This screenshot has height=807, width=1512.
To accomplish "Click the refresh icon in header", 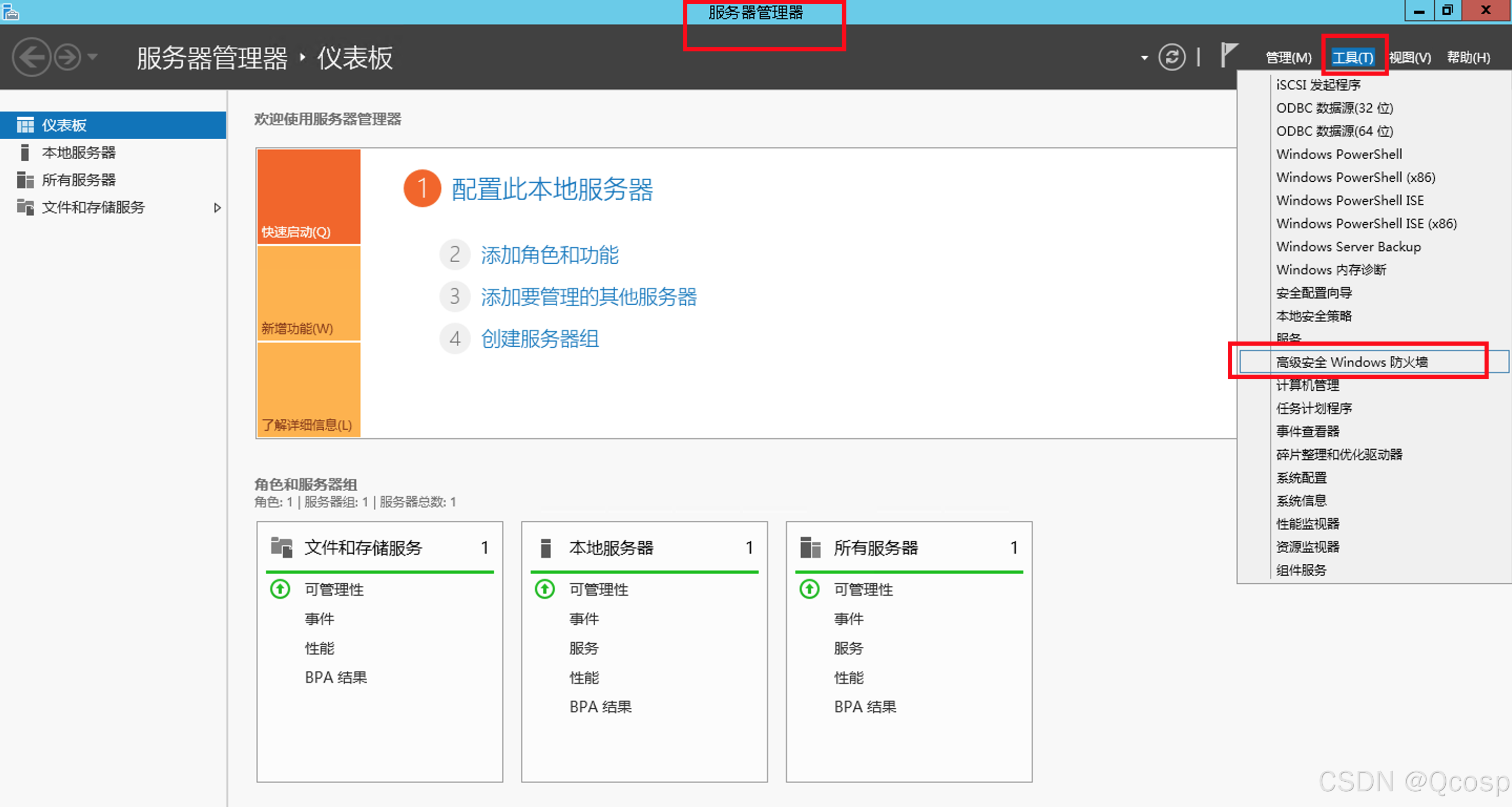I will [x=1172, y=57].
